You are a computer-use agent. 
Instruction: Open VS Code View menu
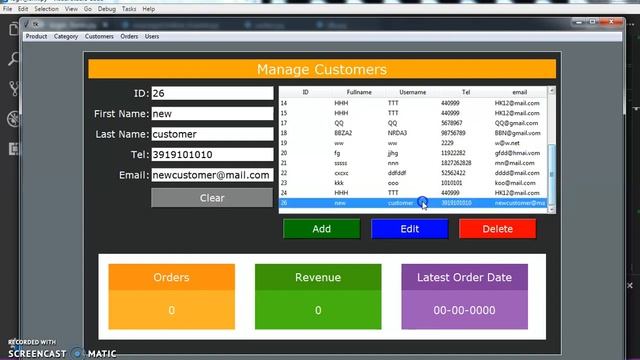[71, 9]
